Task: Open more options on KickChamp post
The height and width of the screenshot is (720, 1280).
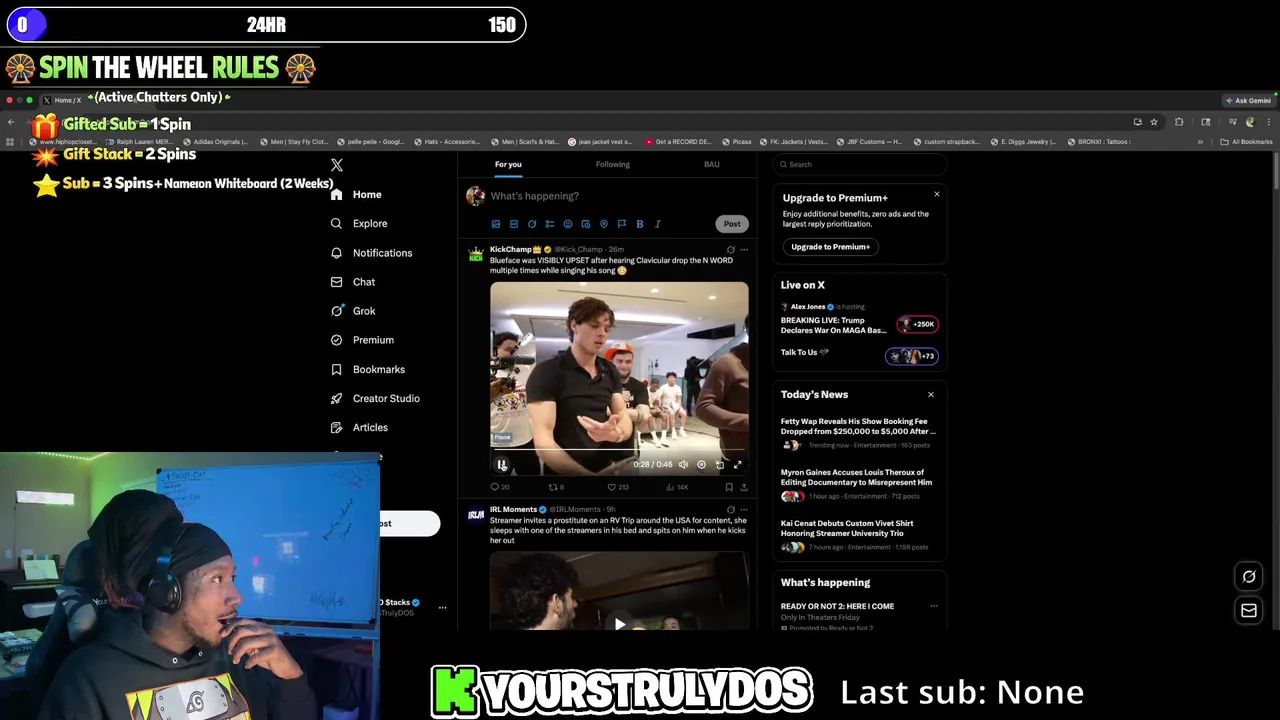Action: (x=743, y=250)
